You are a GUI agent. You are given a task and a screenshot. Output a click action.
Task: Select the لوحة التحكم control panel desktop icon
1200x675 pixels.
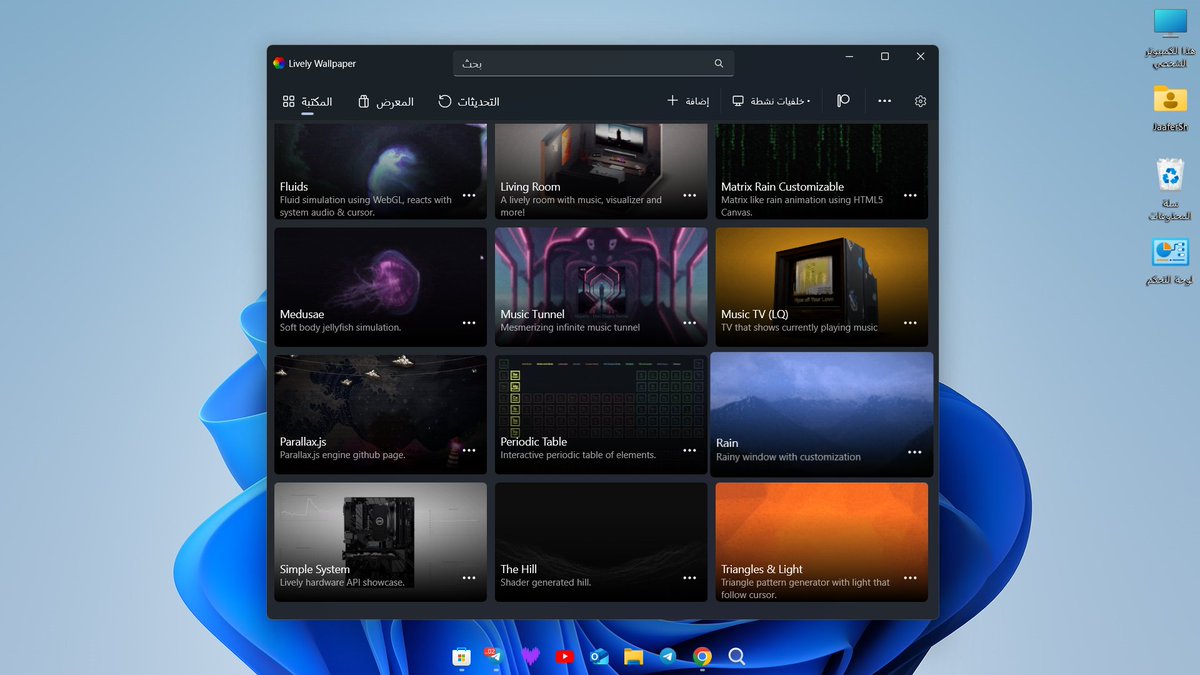coord(1169,262)
